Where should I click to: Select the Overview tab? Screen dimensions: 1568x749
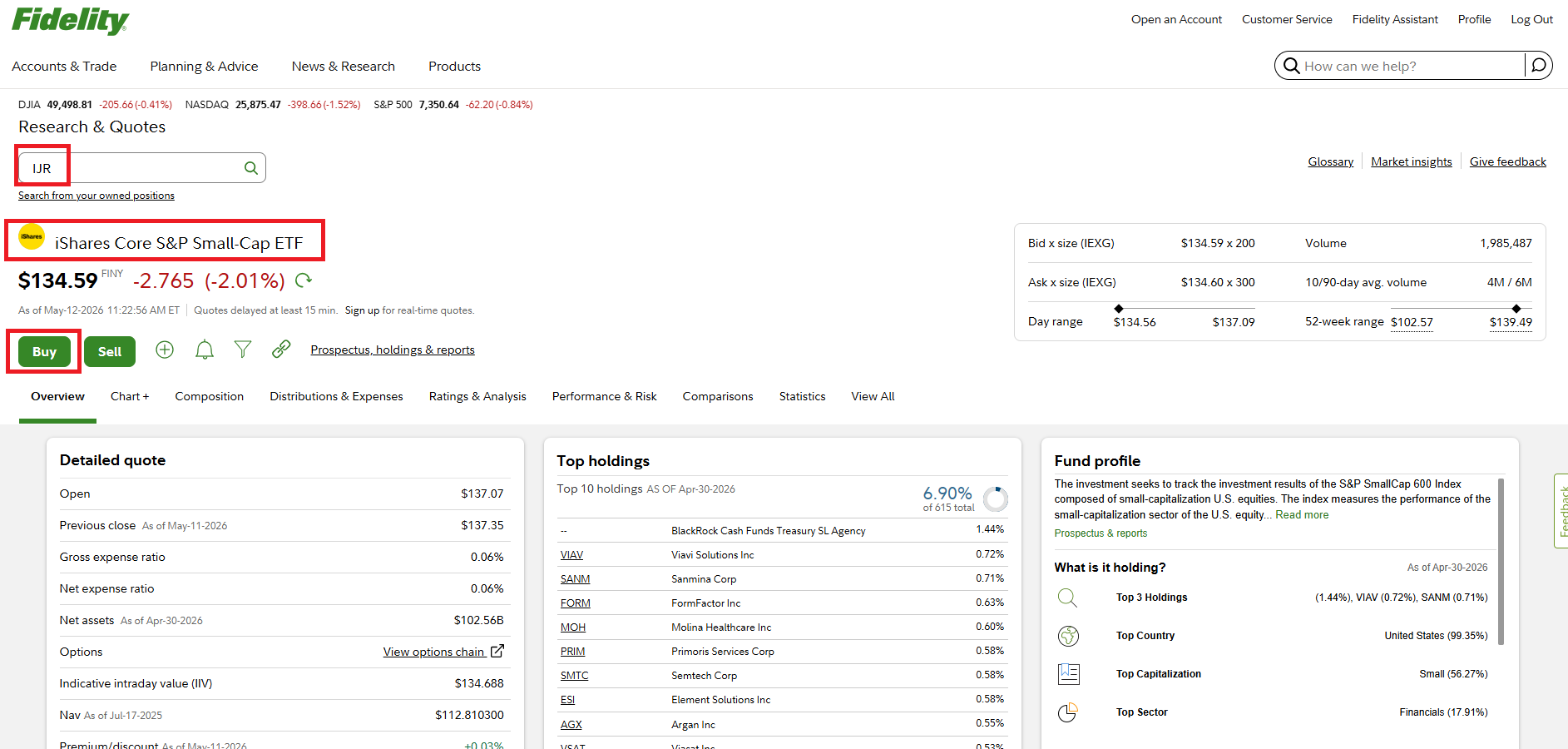(x=57, y=396)
